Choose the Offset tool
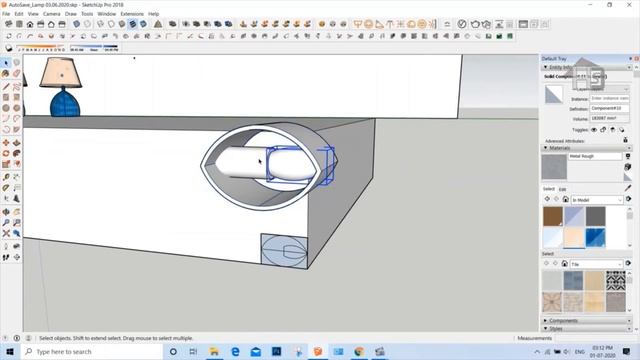 pos(16,164)
